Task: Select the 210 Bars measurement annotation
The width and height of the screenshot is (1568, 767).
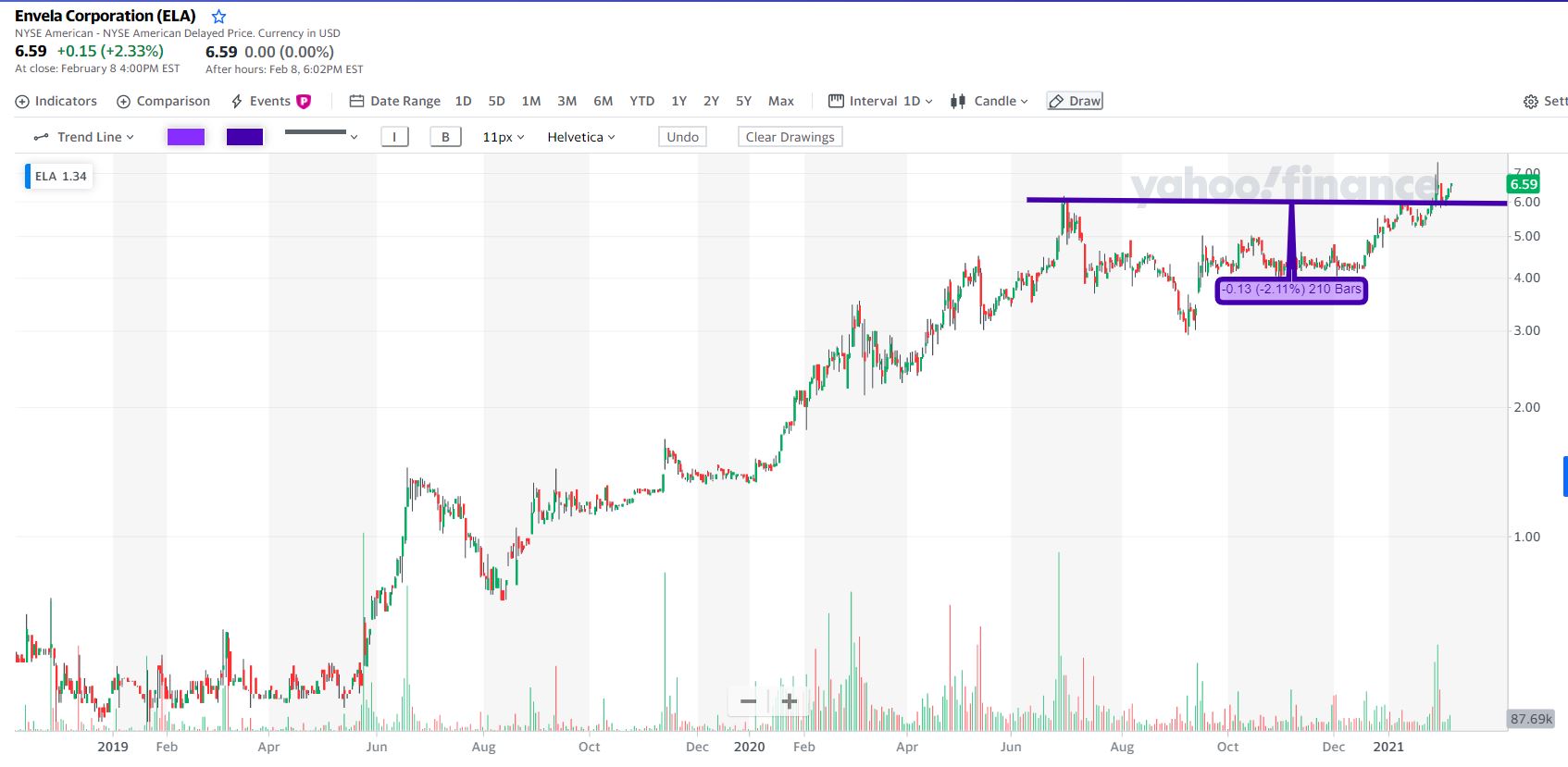Action: pyautogui.click(x=1291, y=290)
